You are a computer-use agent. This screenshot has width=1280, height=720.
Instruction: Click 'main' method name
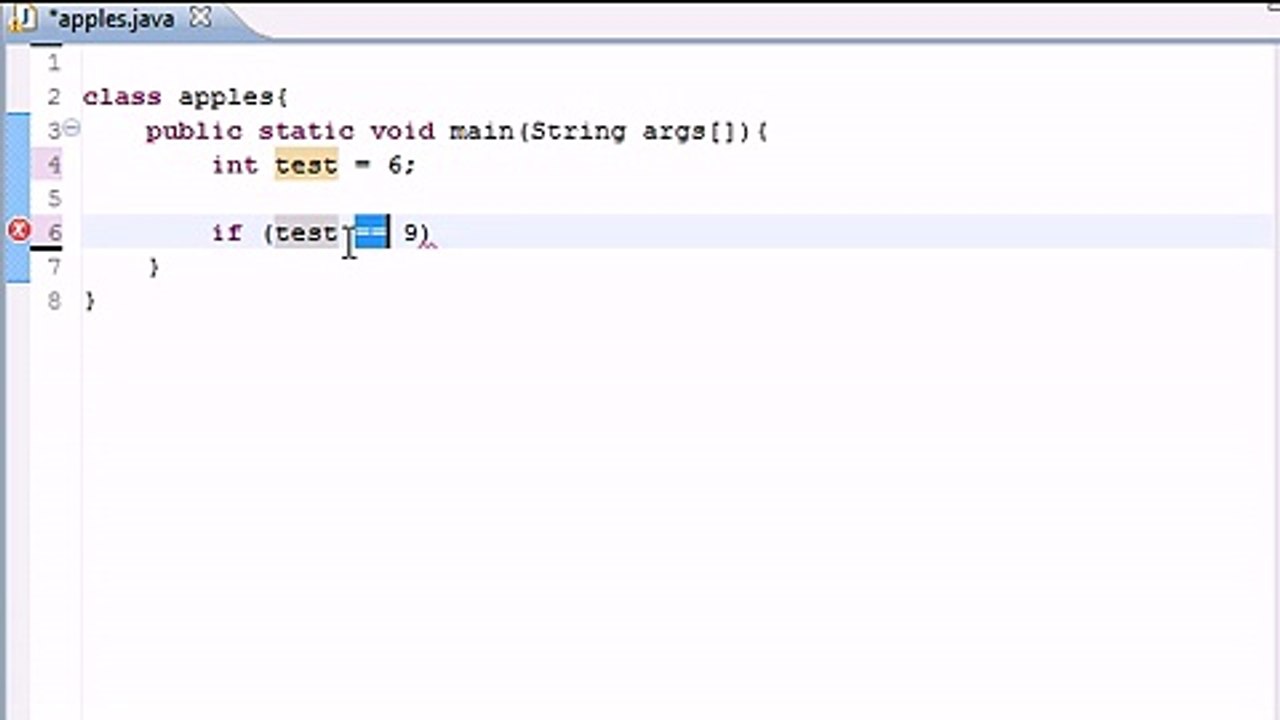(482, 131)
